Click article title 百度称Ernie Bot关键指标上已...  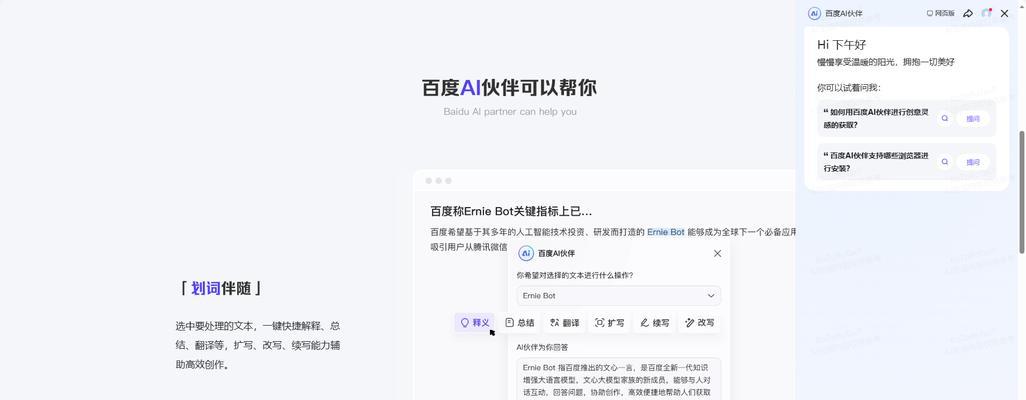(x=511, y=211)
